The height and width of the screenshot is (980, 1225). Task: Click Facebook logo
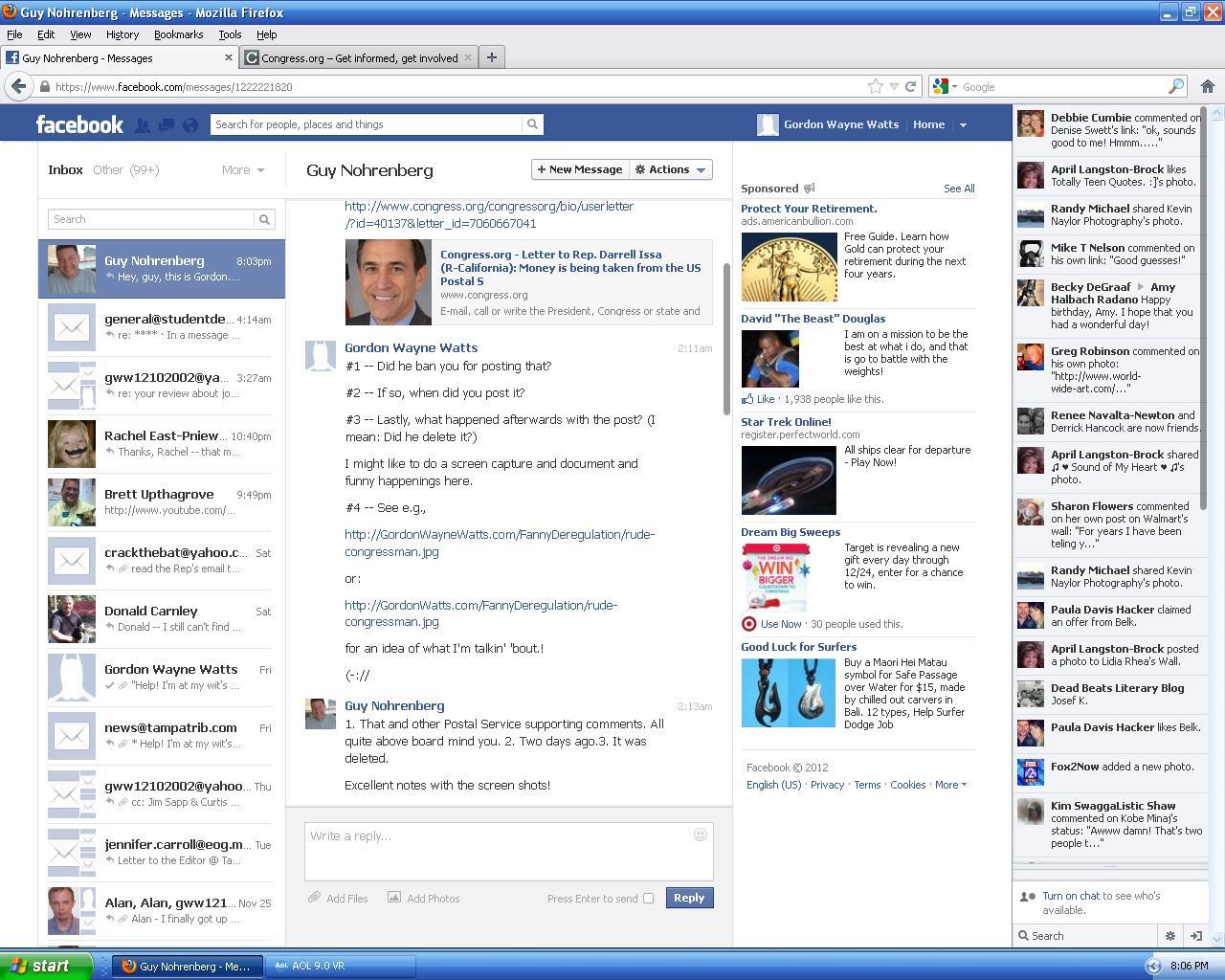(x=79, y=124)
